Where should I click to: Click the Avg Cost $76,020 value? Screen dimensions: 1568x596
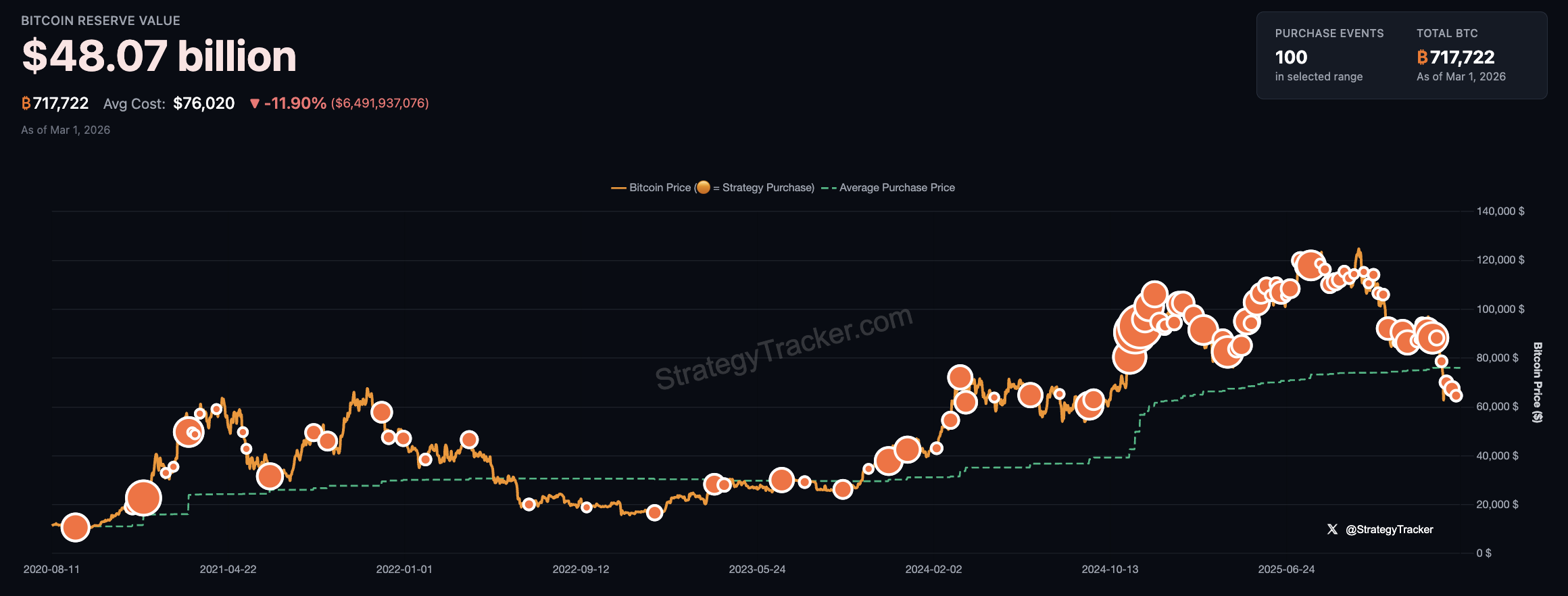click(x=203, y=103)
